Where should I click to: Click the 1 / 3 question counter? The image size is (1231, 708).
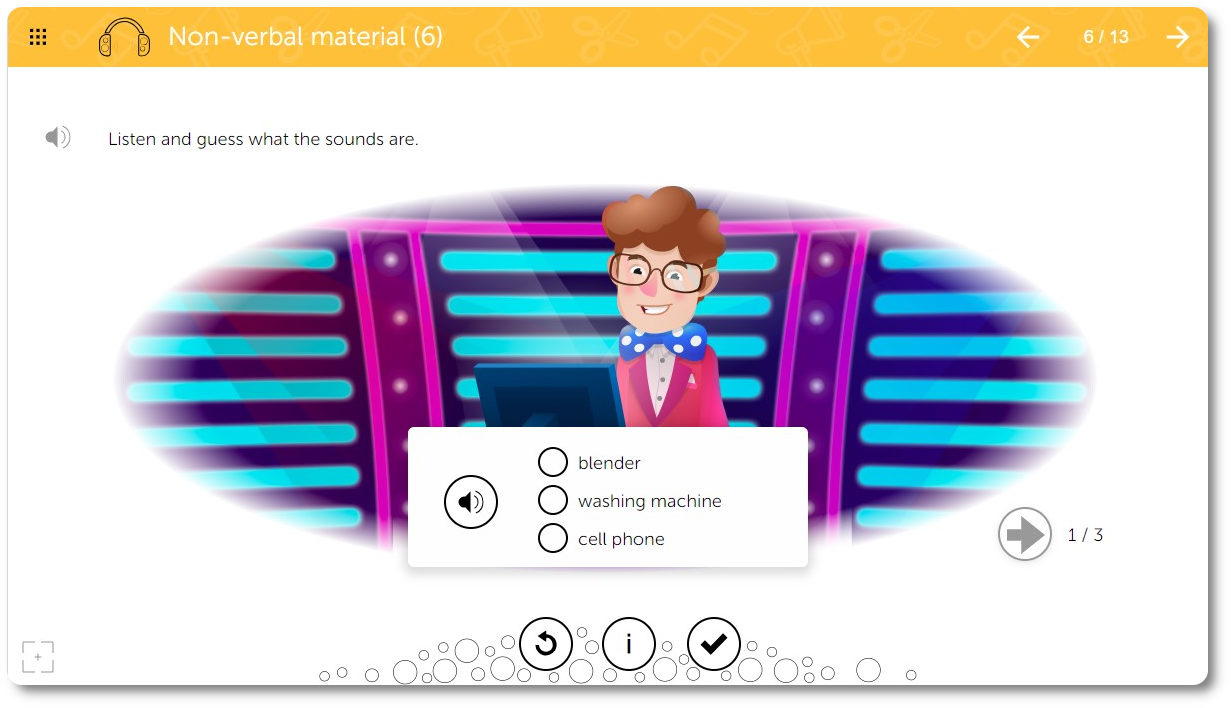1085,535
